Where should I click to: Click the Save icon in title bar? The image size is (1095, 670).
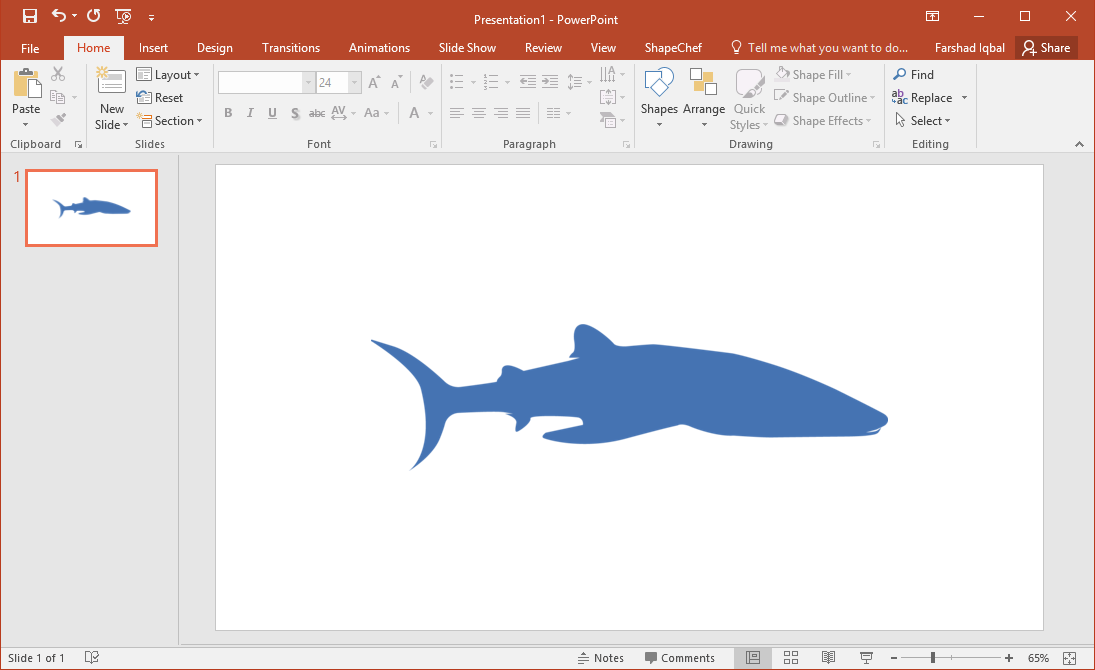point(30,16)
